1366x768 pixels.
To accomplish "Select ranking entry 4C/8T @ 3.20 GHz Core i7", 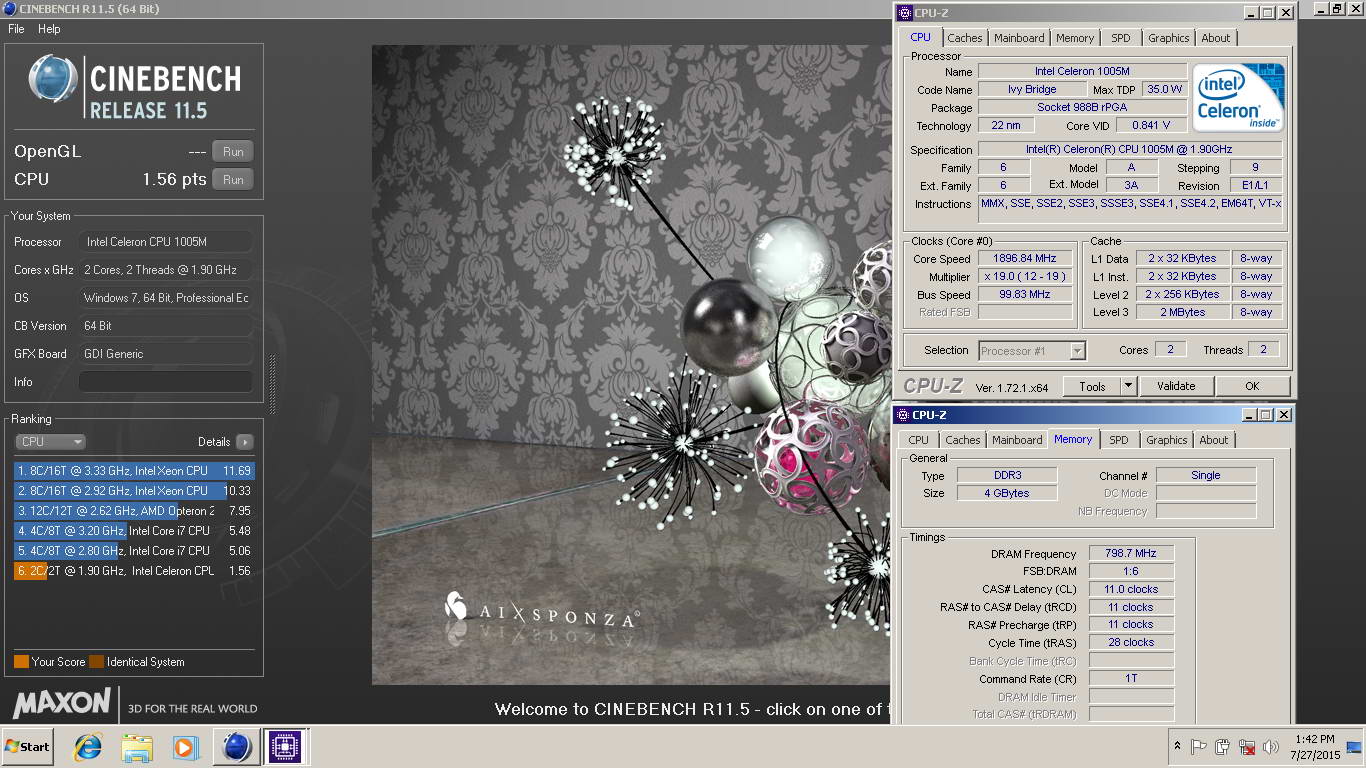I will (134, 531).
